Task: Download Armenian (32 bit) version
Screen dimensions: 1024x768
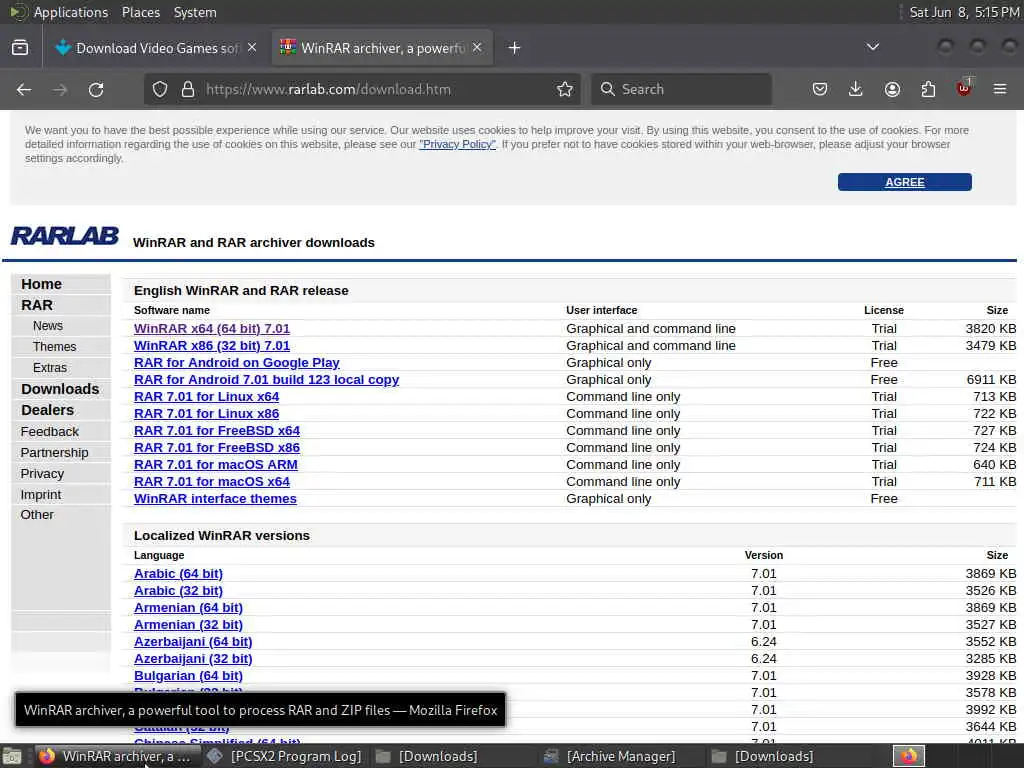Action: (x=188, y=624)
